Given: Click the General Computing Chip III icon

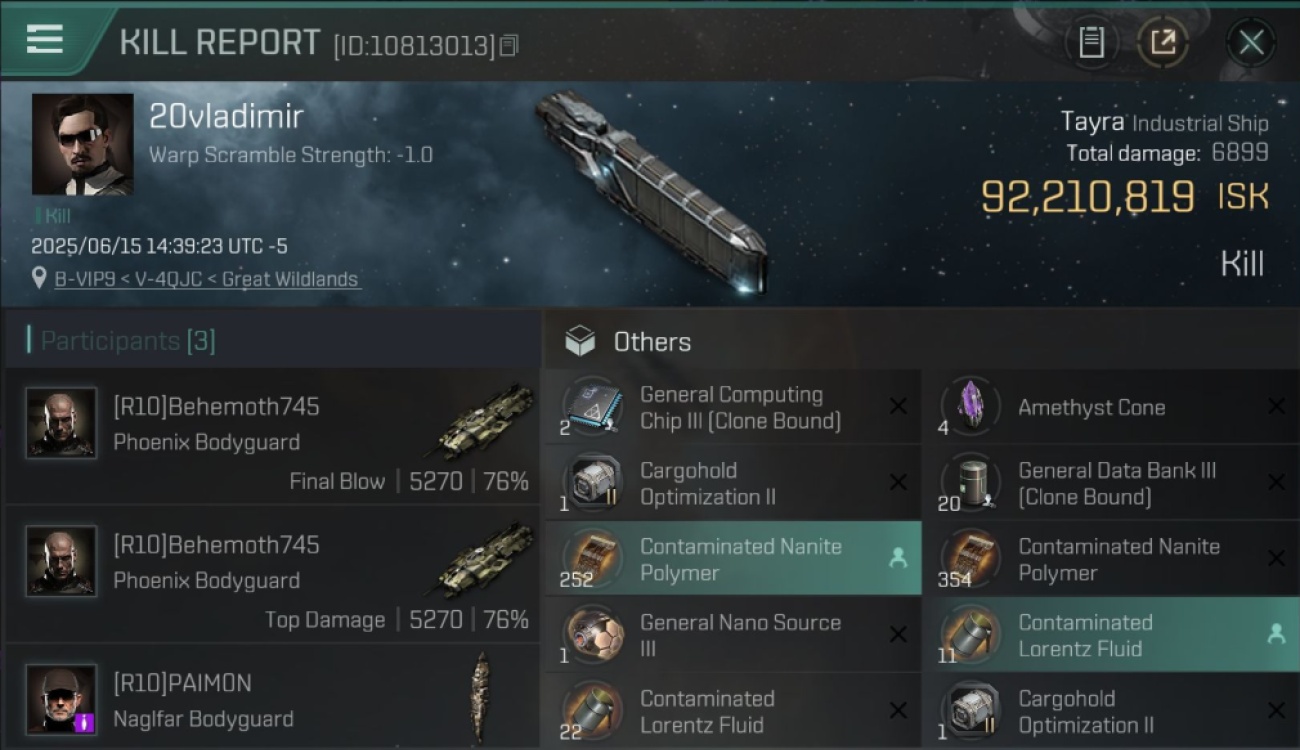Looking at the screenshot, I should point(592,406).
